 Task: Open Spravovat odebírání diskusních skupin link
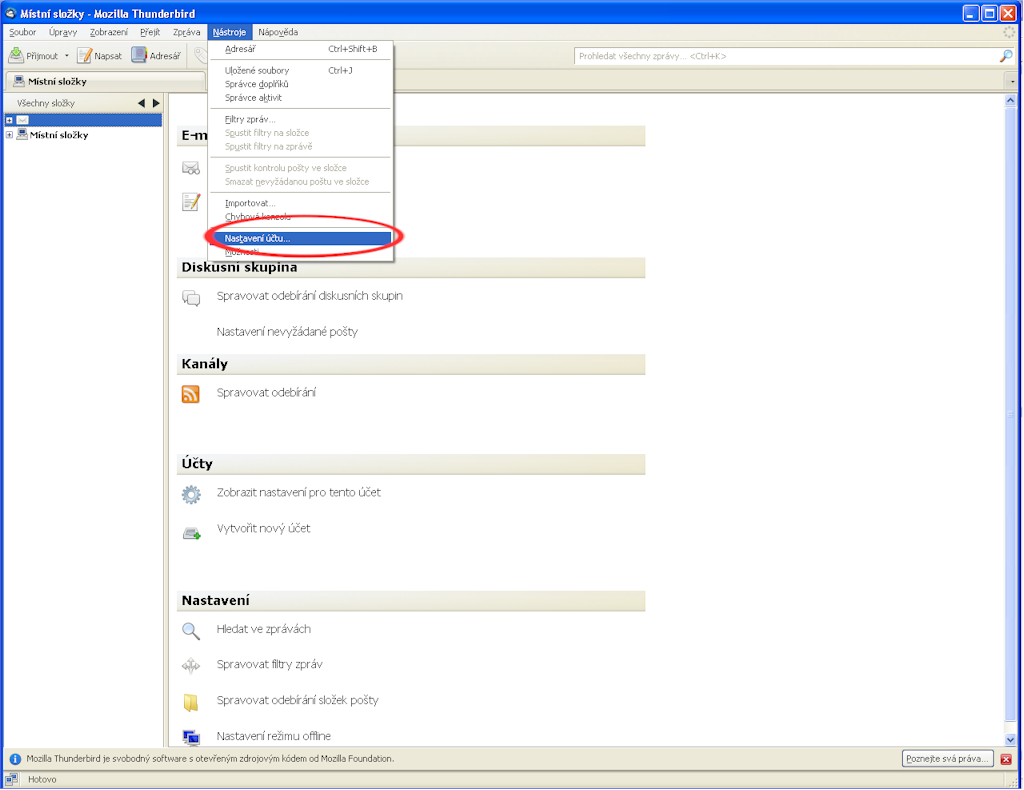tap(310, 296)
